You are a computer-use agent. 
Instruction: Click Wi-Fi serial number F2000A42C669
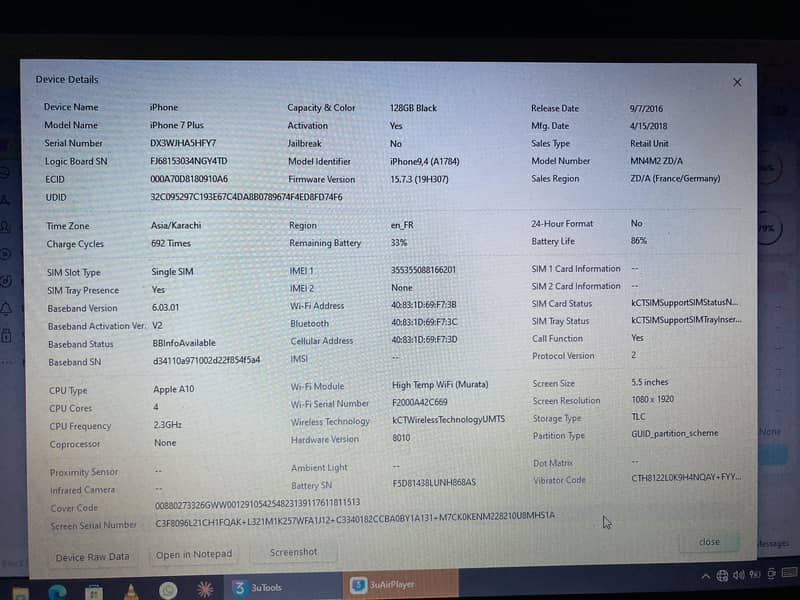pyautogui.click(x=419, y=402)
